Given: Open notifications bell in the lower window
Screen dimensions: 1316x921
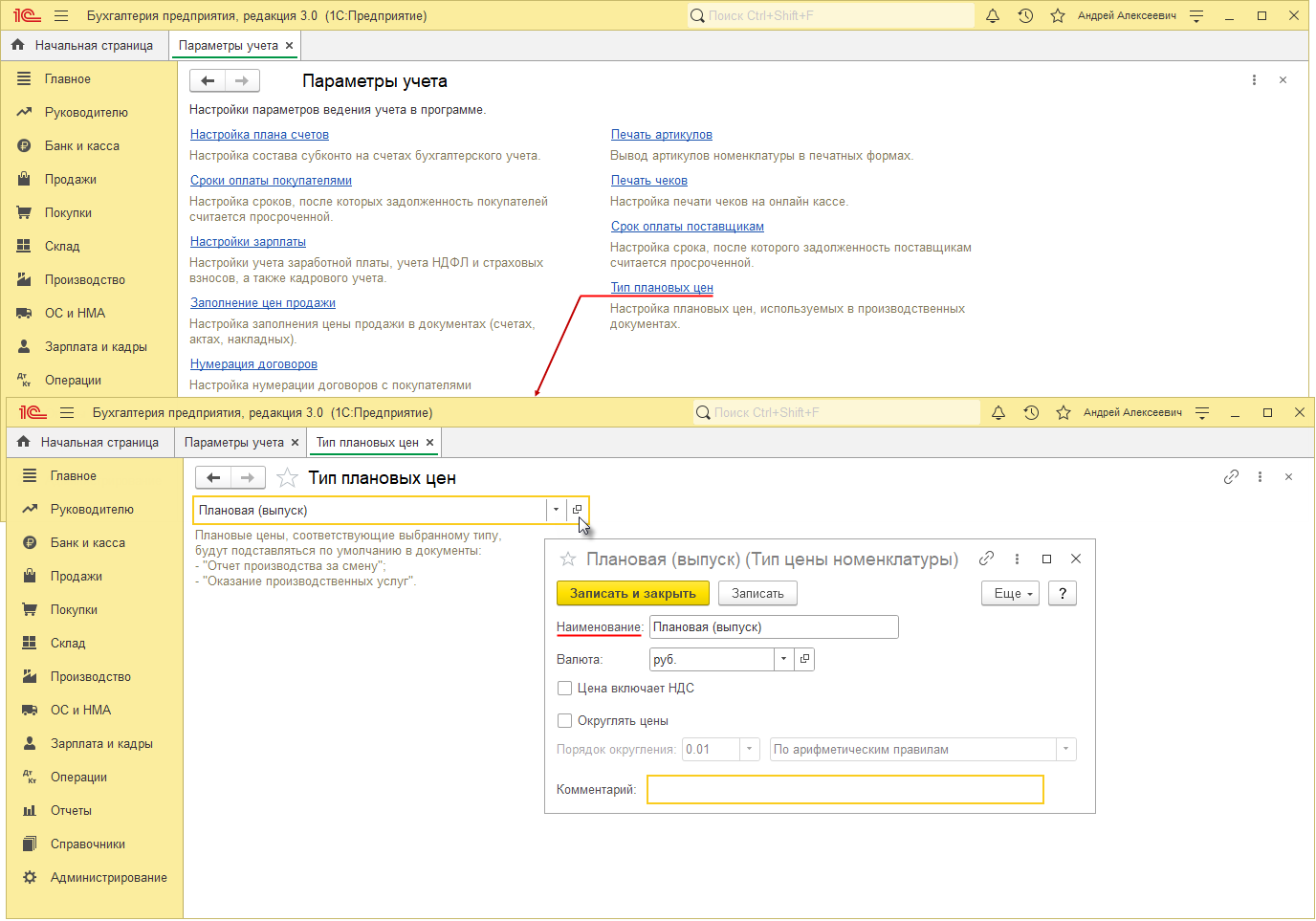Looking at the screenshot, I should tap(998, 412).
